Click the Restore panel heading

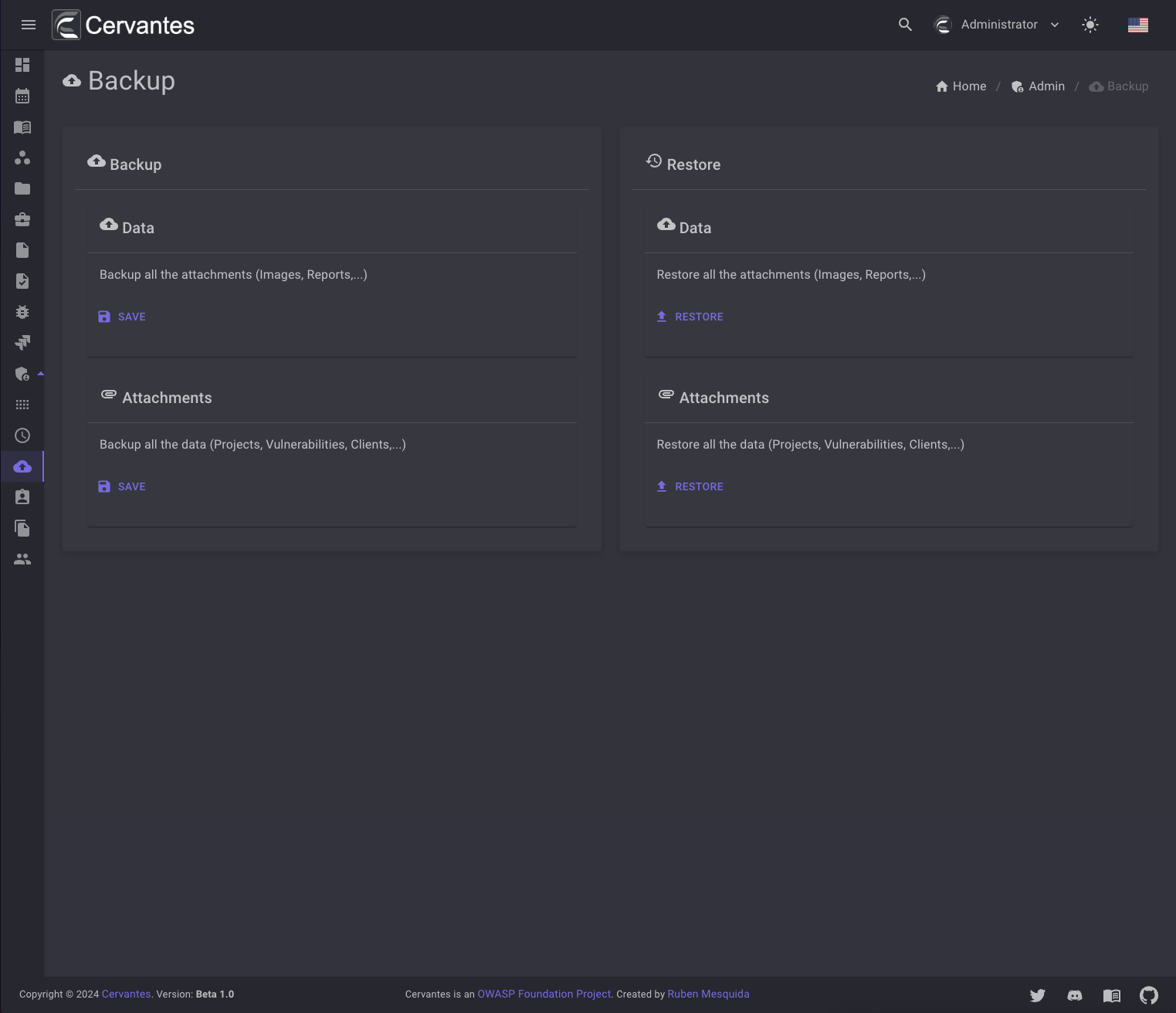[x=693, y=164]
